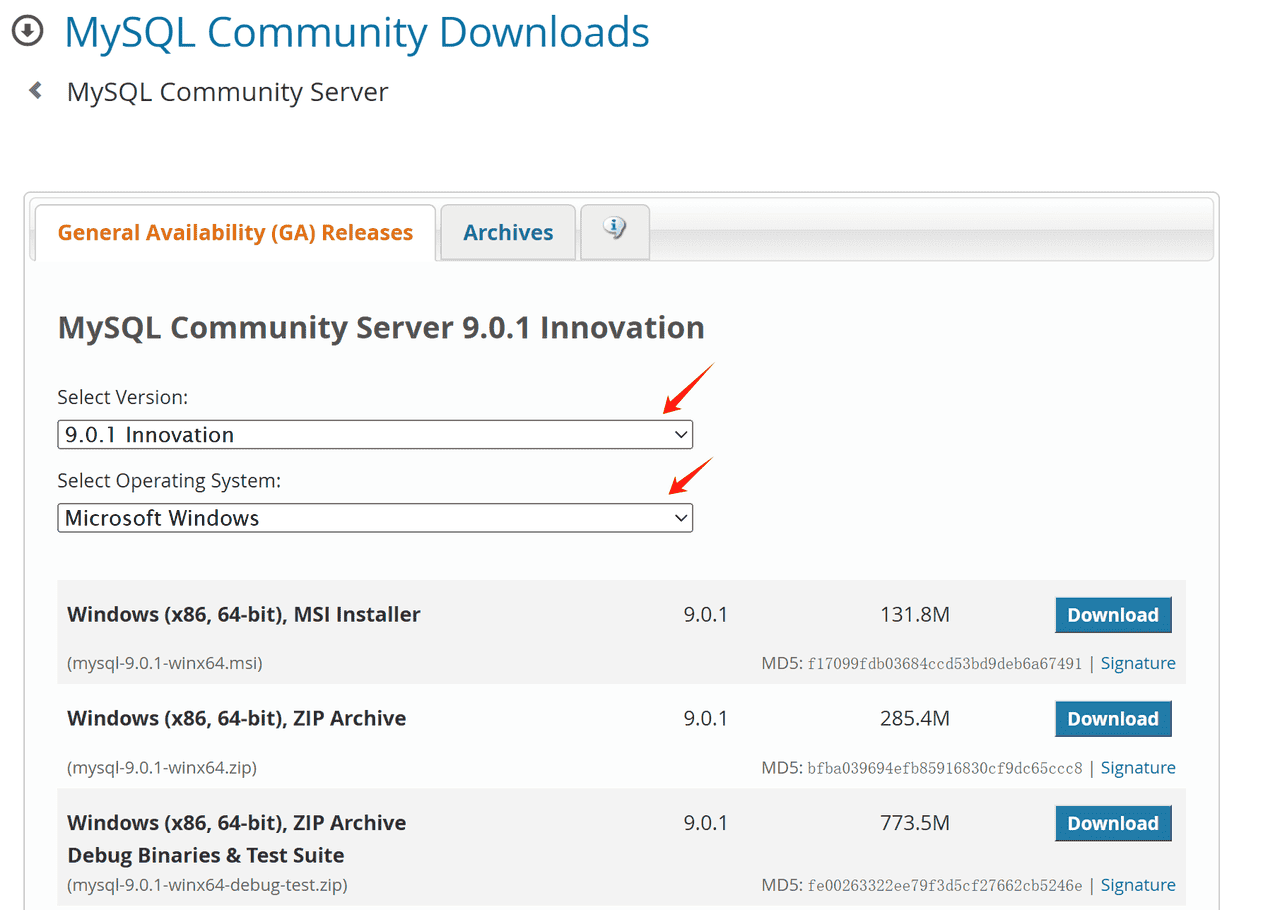
Task: Download the Debug Binaries & Test Suite
Action: point(1112,823)
